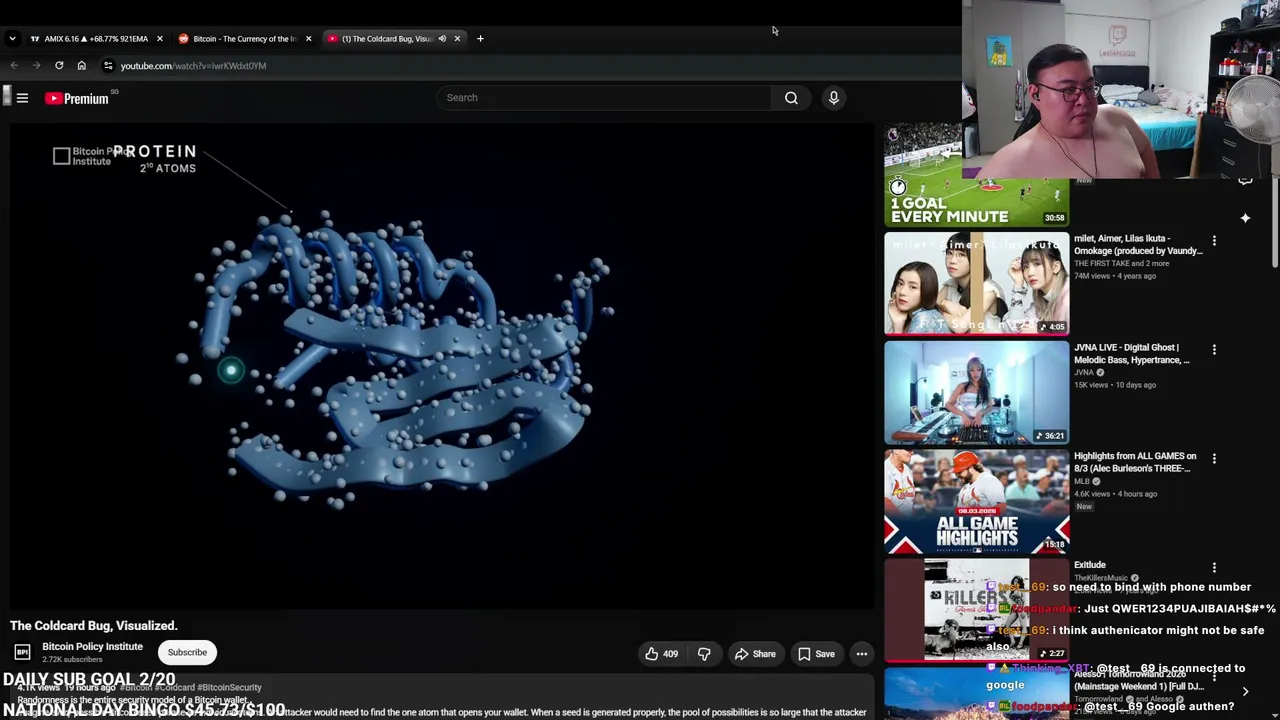
Task: Open the Share dialog
Action: [755, 654]
